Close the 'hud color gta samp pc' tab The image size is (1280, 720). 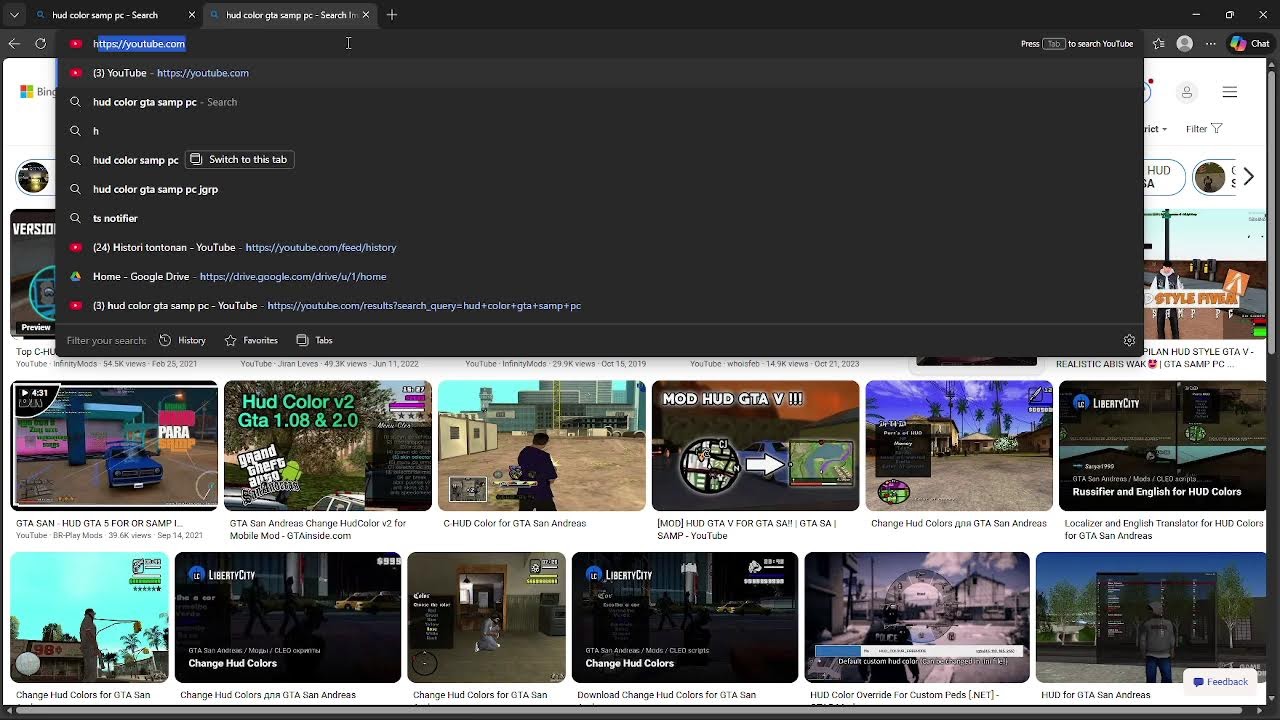[366, 15]
